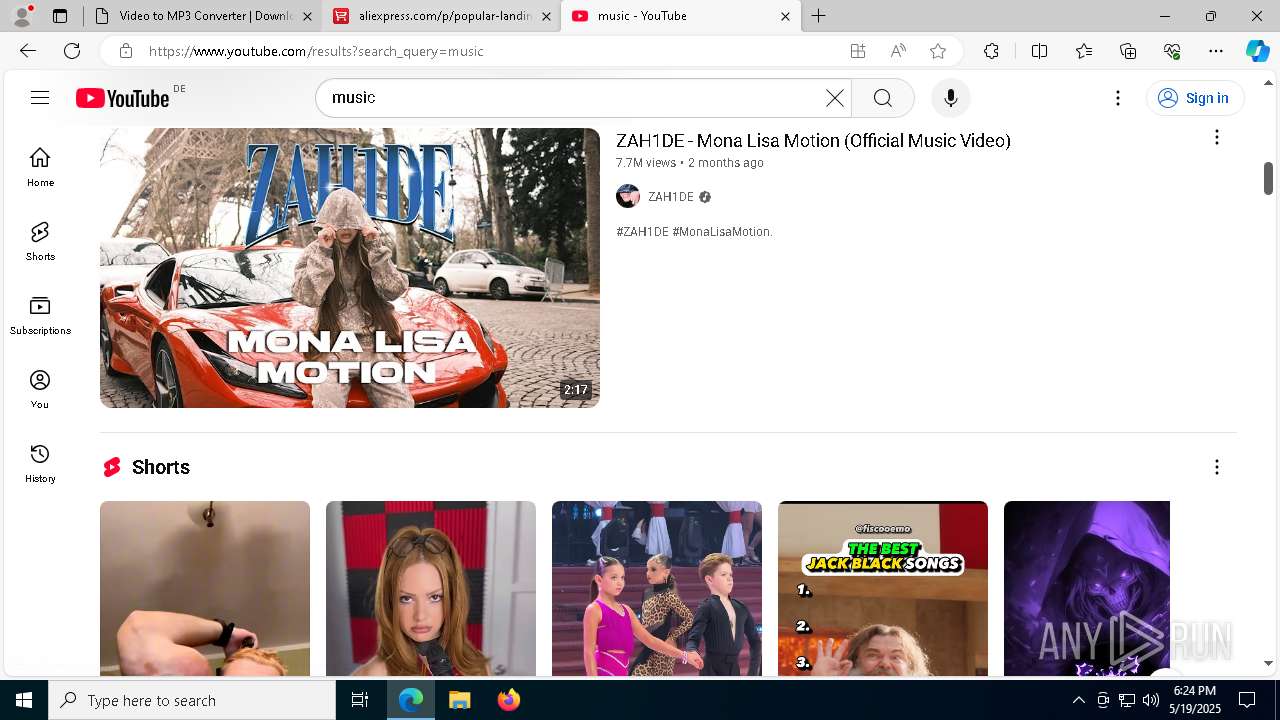Viewport: 1280px width, 720px height.
Task: Open the You section in sidebar
Action: pos(40,389)
